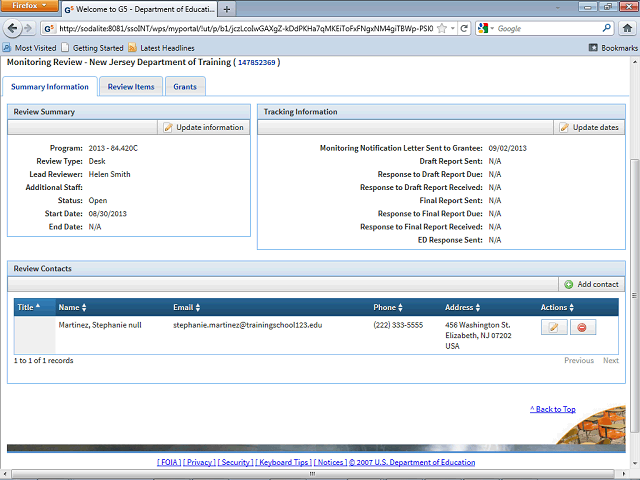Click the Previous pagination link

coord(579,360)
